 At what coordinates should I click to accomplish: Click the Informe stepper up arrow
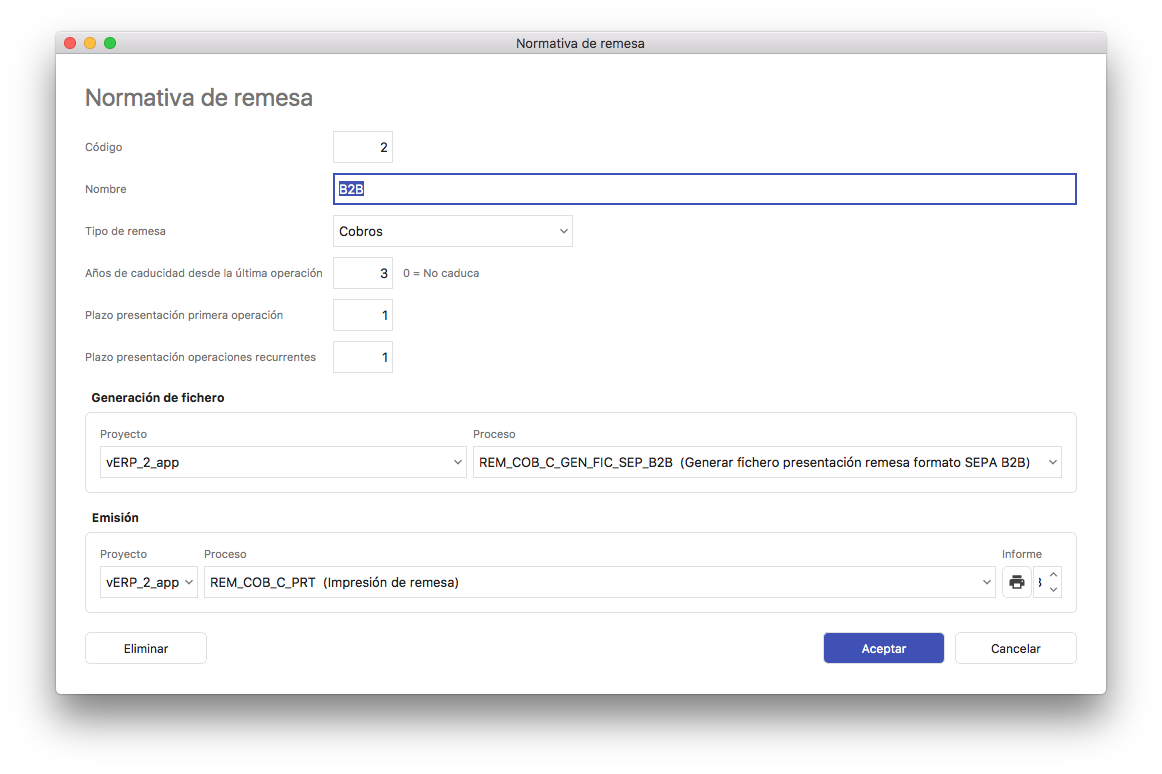1053,574
